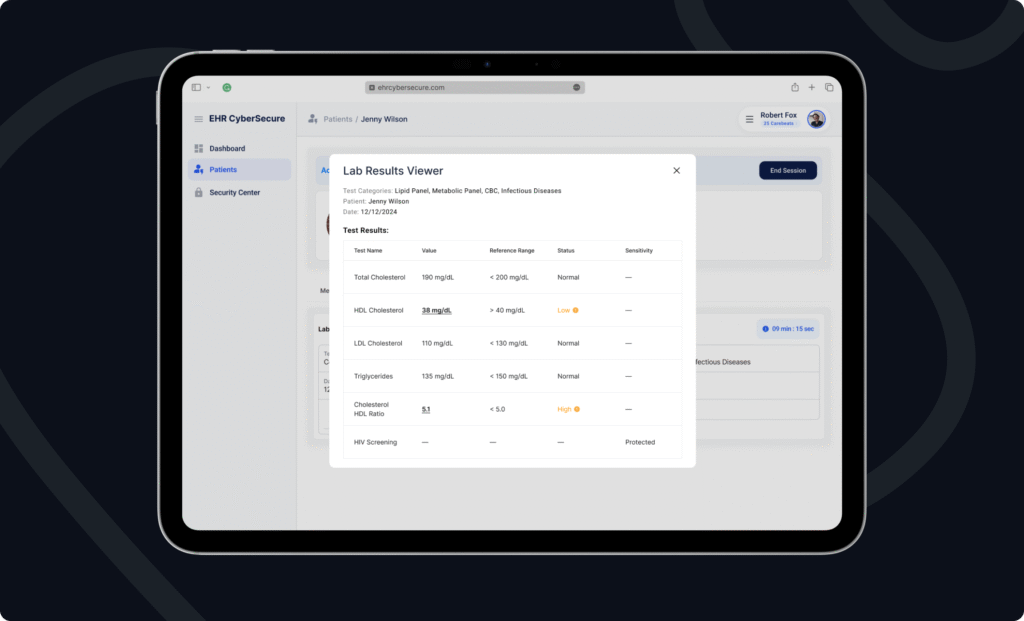Toggle the menu next to Robert Fox
The width and height of the screenshot is (1024, 621).
[748, 118]
